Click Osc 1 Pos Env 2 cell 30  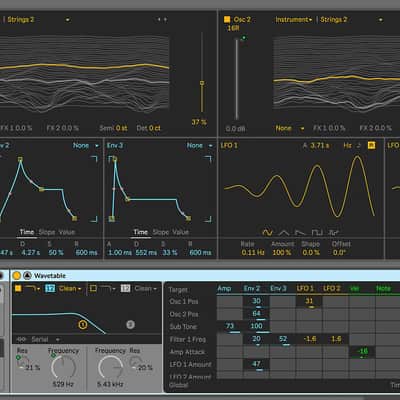256,301
